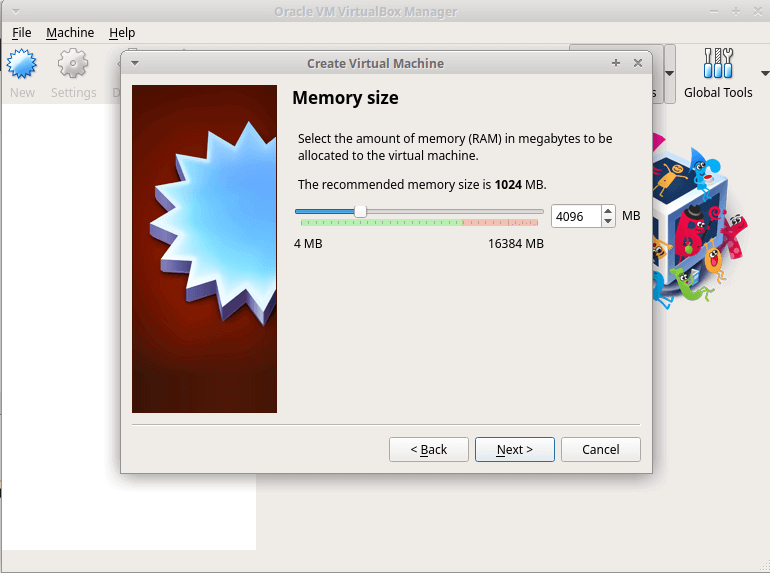Click the 16384 MB maximum label
The width and height of the screenshot is (770, 573).
(516, 244)
